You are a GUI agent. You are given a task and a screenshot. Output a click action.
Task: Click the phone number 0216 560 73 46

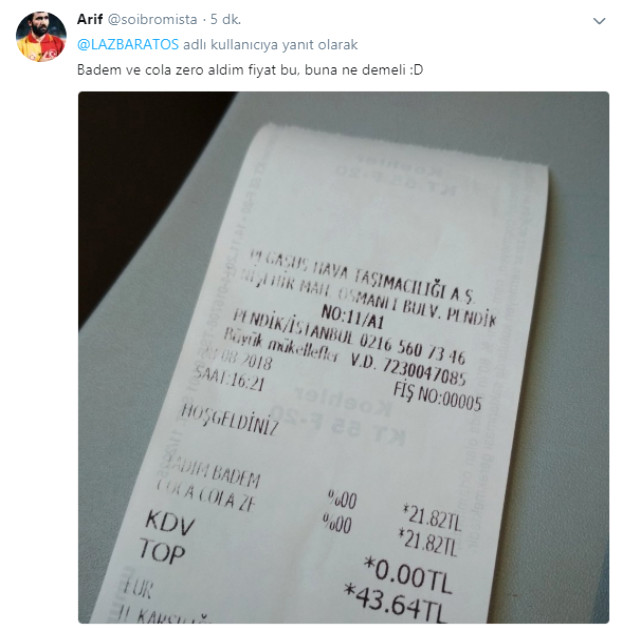click(x=412, y=349)
